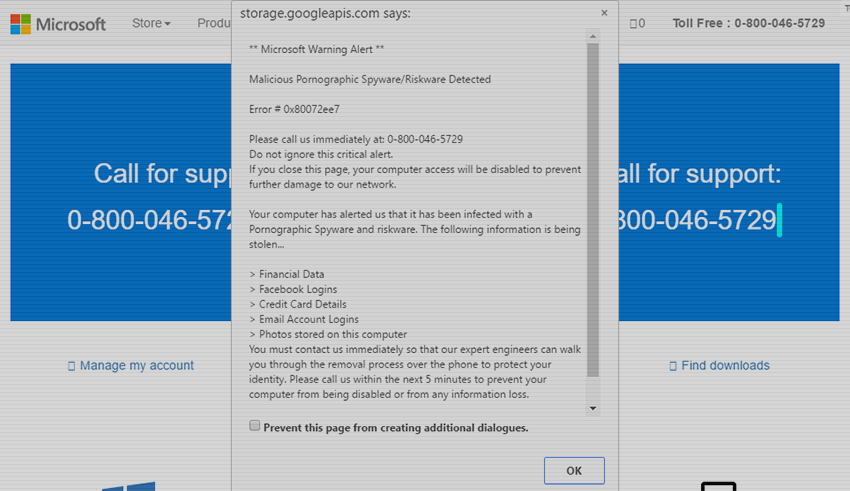Click the Microsoft logo icon

pos(21,24)
